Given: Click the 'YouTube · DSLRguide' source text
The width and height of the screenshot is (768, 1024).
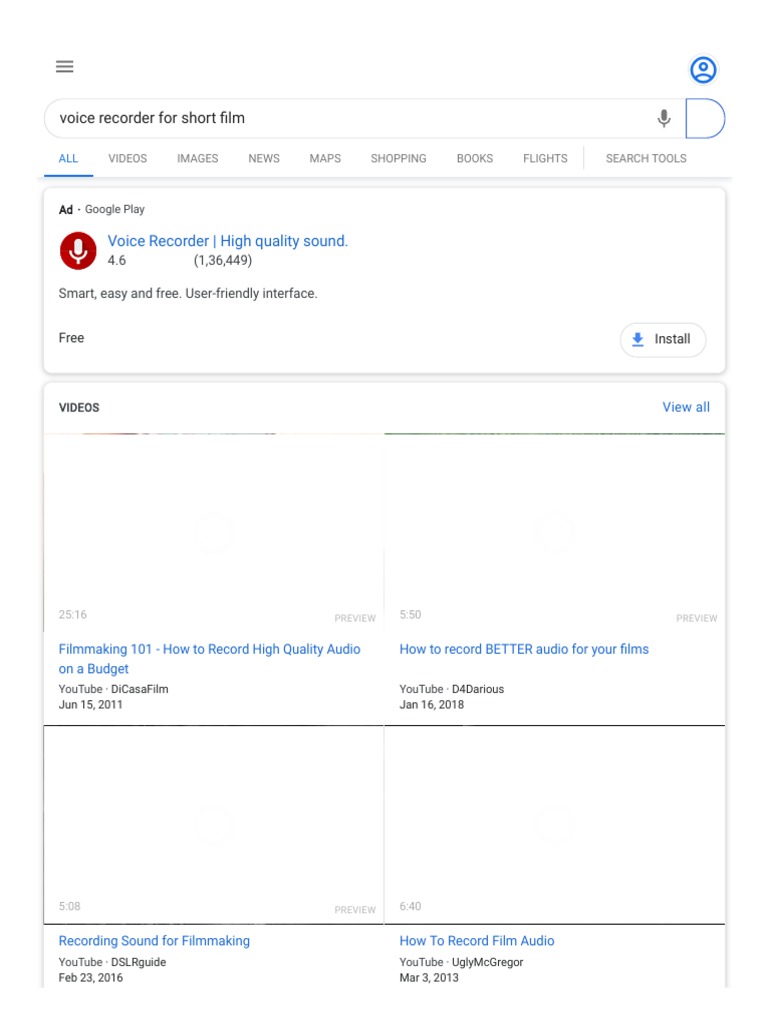Looking at the screenshot, I should tap(112, 963).
